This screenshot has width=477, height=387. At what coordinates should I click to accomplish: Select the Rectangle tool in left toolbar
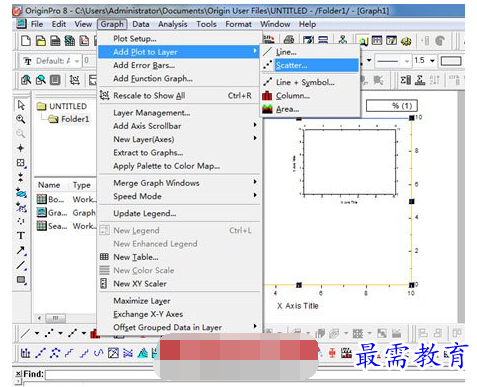pos(21,280)
